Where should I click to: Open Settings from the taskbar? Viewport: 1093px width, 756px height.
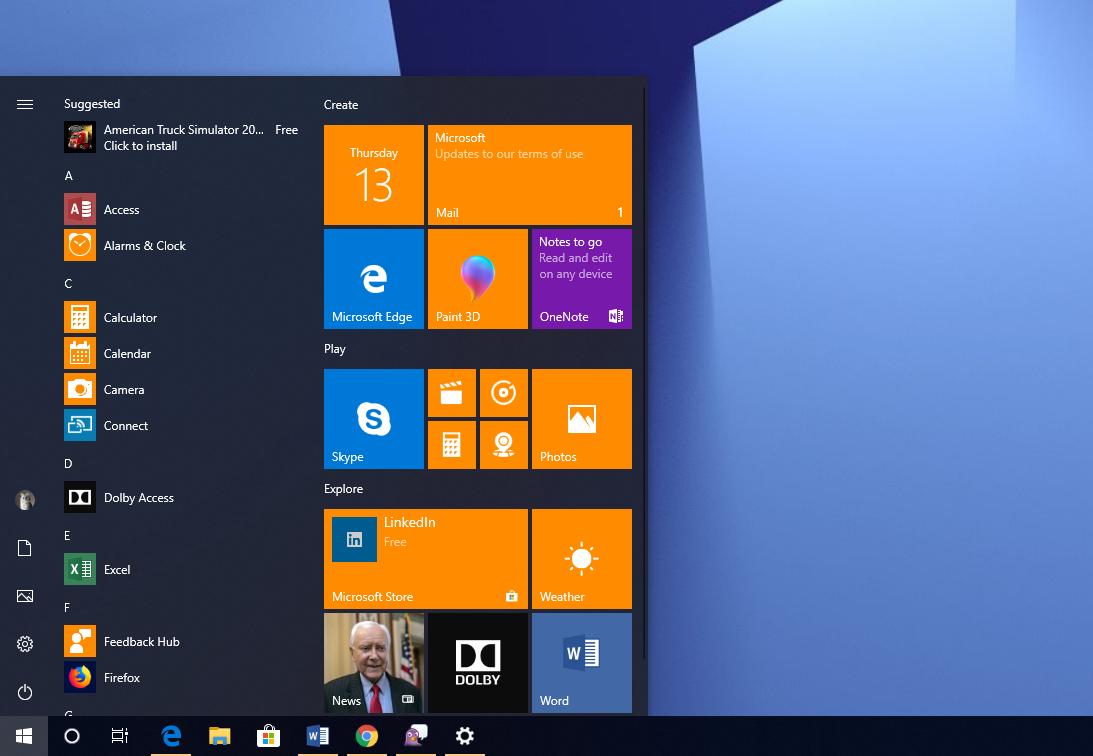[465, 736]
